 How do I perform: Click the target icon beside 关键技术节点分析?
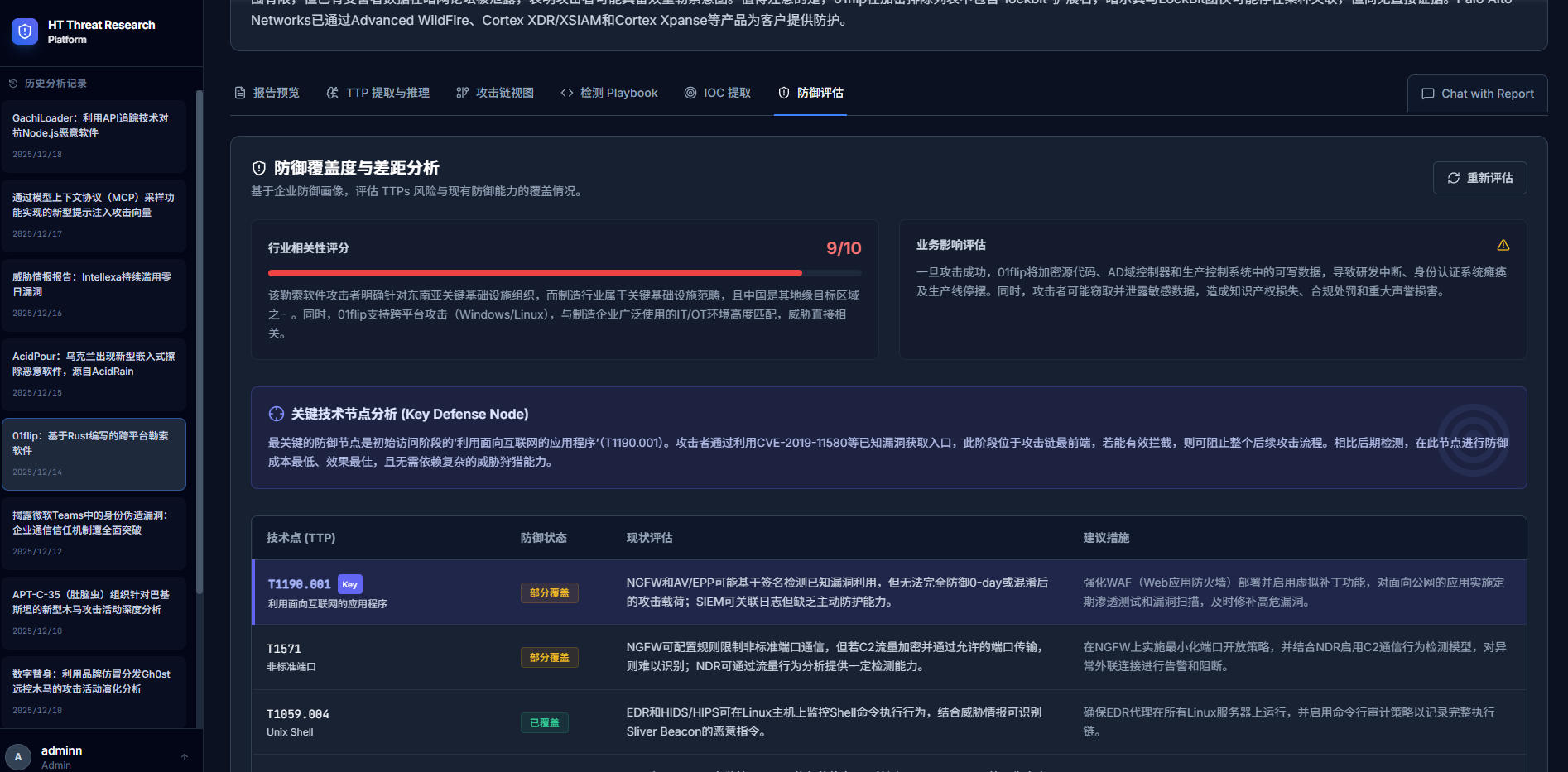[277, 414]
